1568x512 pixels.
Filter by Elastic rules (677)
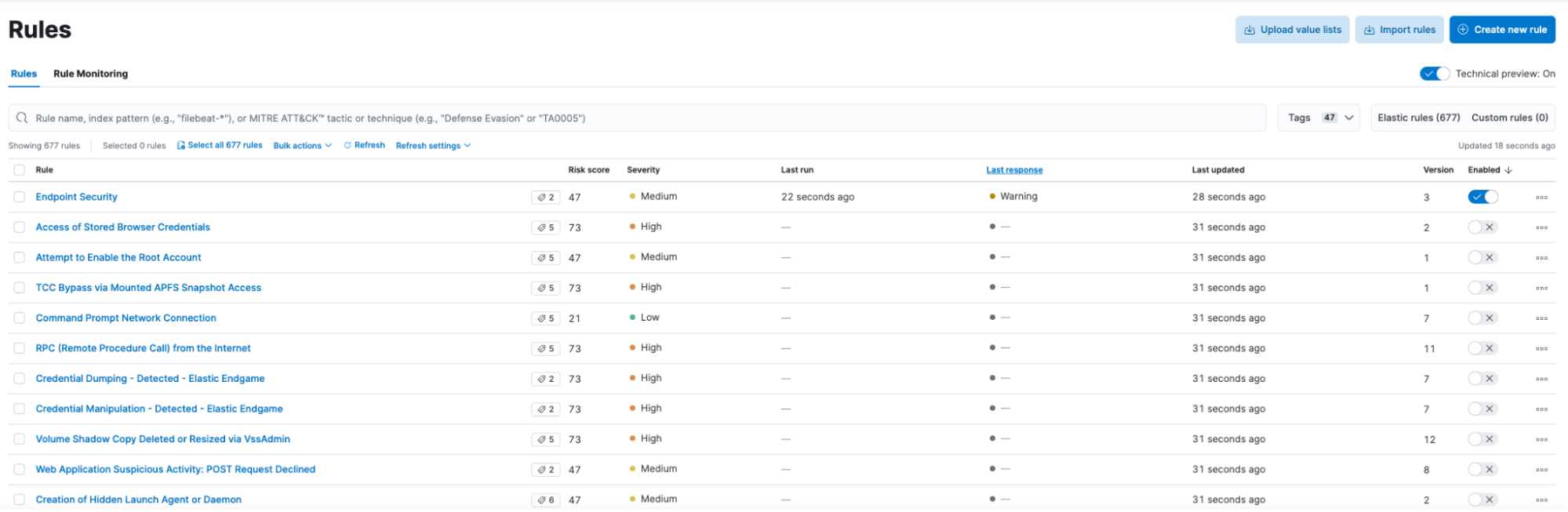1419,118
